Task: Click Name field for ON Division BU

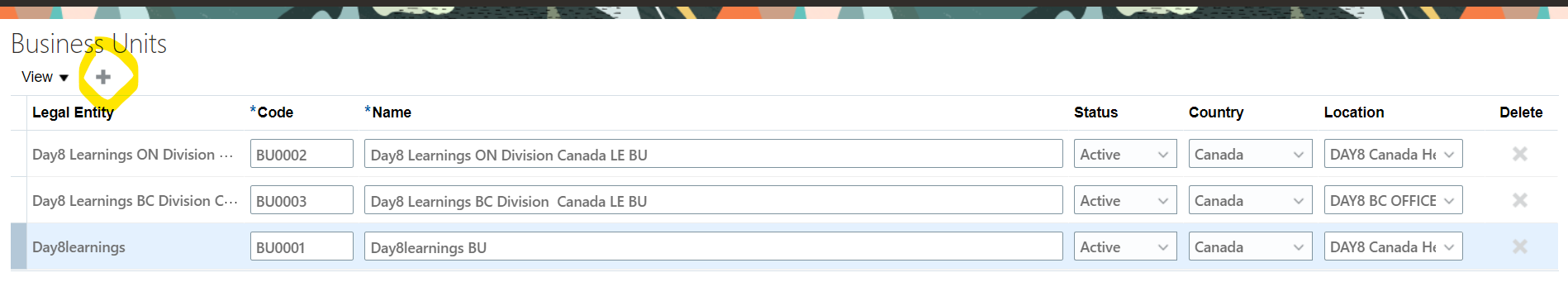Action: [x=714, y=154]
